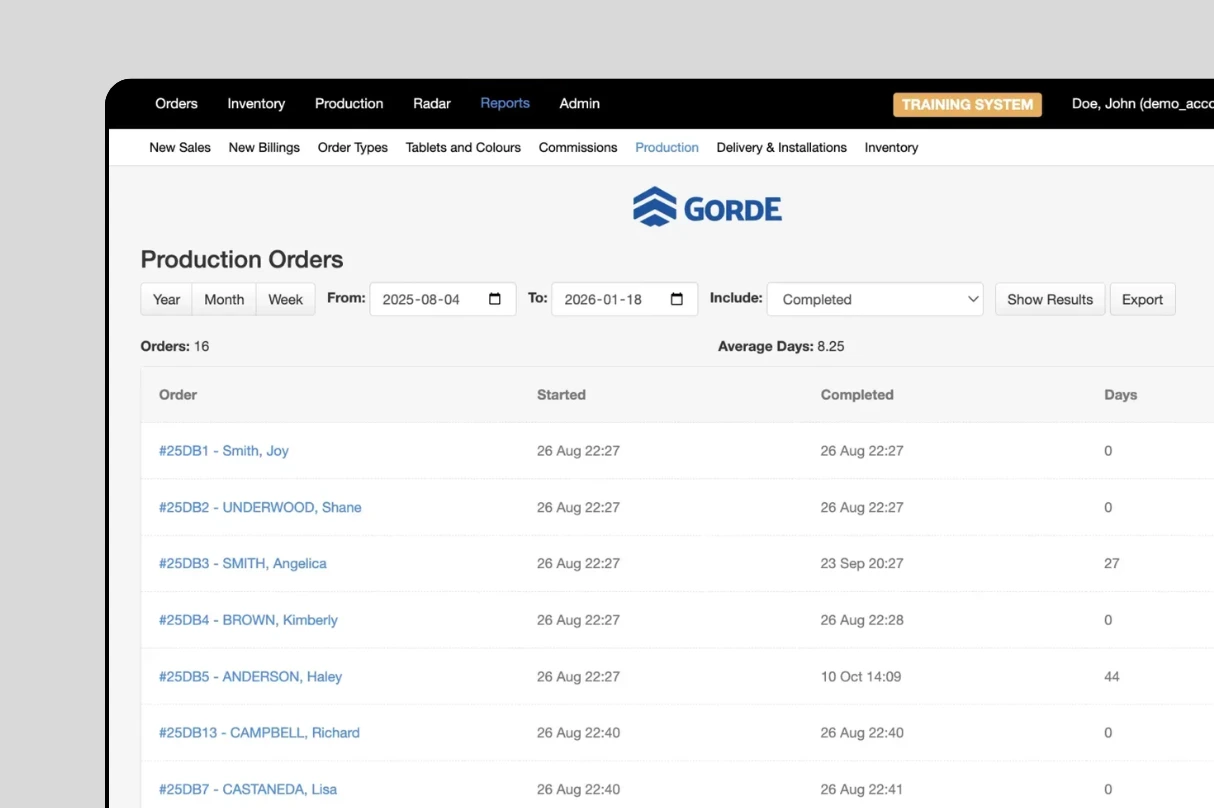Select the Days value 44
This screenshot has width=1214, height=808.
point(1112,676)
